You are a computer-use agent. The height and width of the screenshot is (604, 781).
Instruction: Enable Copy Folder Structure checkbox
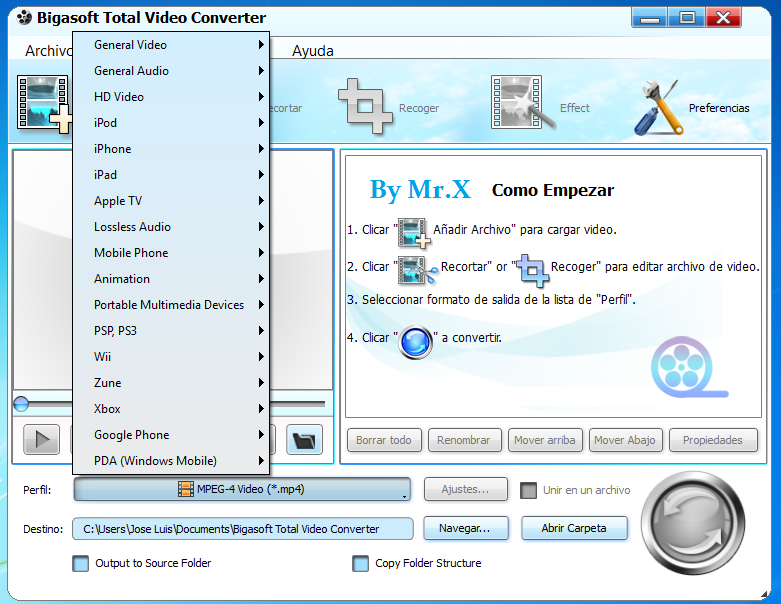click(x=361, y=563)
